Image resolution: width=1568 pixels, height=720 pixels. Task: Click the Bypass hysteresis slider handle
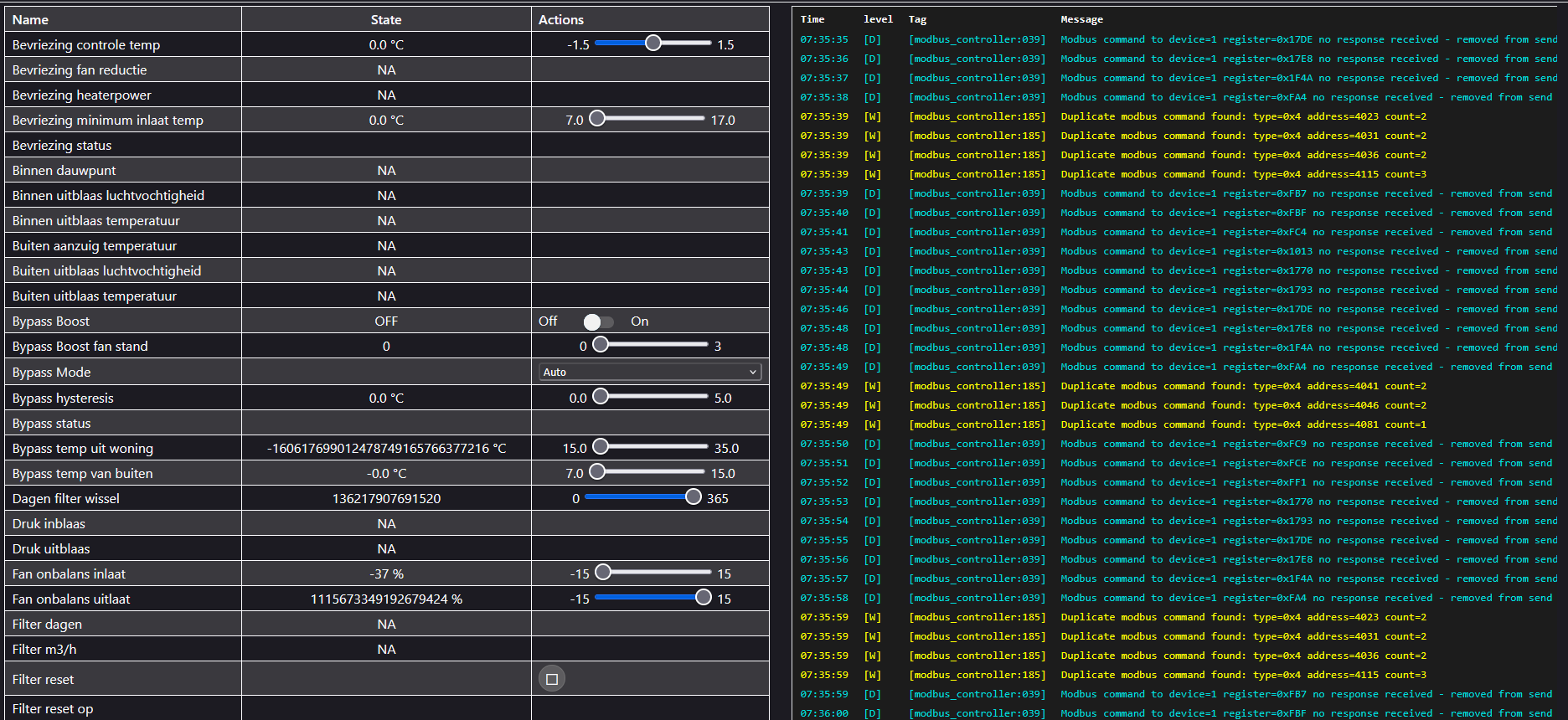click(x=601, y=396)
